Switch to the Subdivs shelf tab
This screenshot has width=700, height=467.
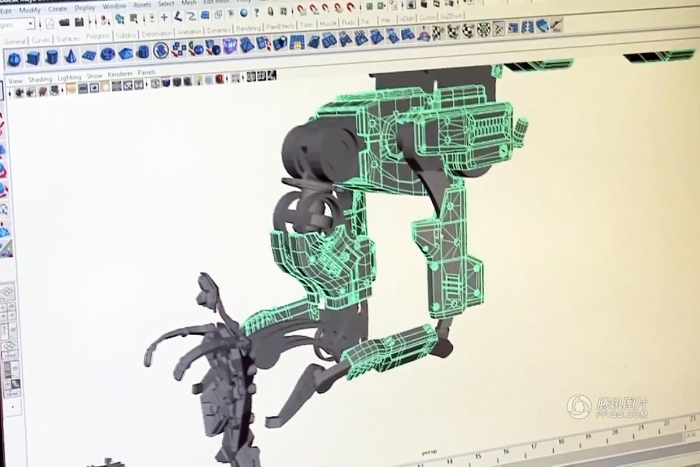126,35
